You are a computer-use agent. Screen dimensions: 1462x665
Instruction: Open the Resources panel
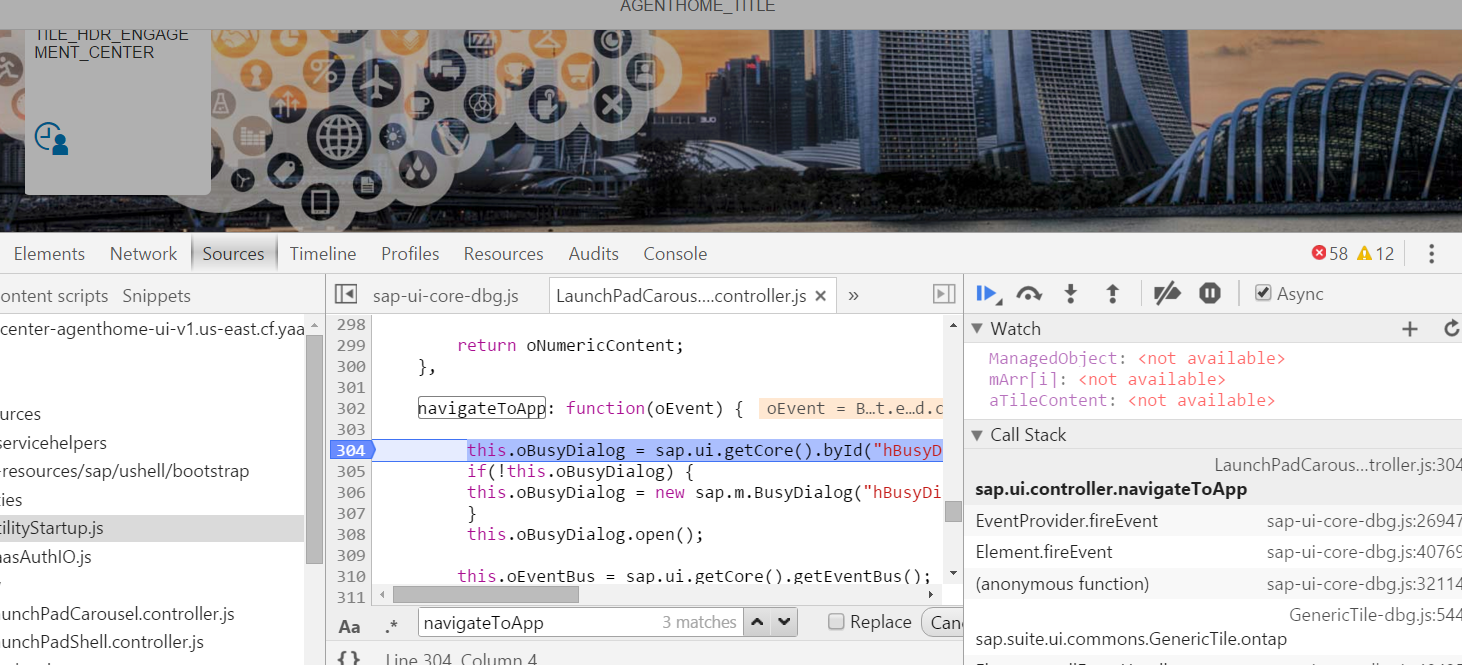[503, 254]
